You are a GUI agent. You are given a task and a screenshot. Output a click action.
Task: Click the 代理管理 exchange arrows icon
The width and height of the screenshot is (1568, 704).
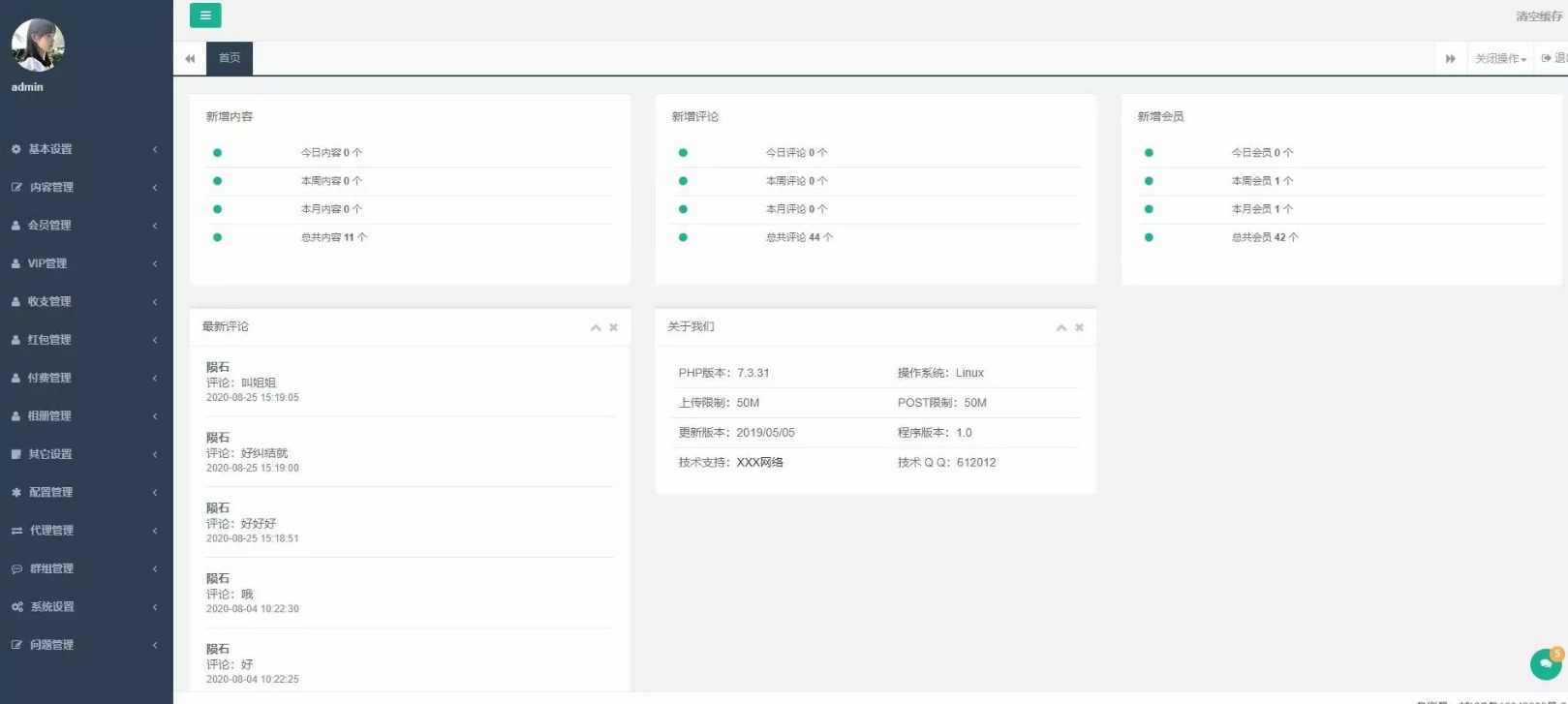coord(16,531)
